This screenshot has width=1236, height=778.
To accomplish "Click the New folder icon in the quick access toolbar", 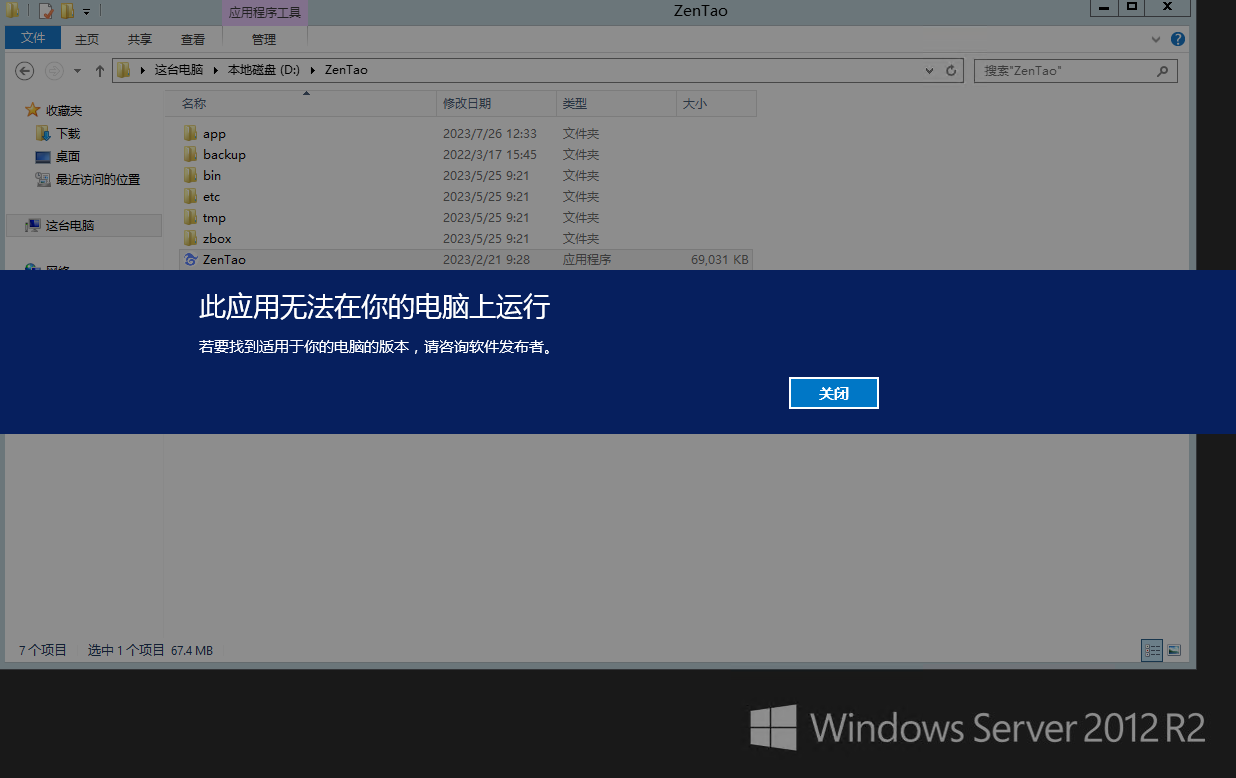I will point(67,11).
